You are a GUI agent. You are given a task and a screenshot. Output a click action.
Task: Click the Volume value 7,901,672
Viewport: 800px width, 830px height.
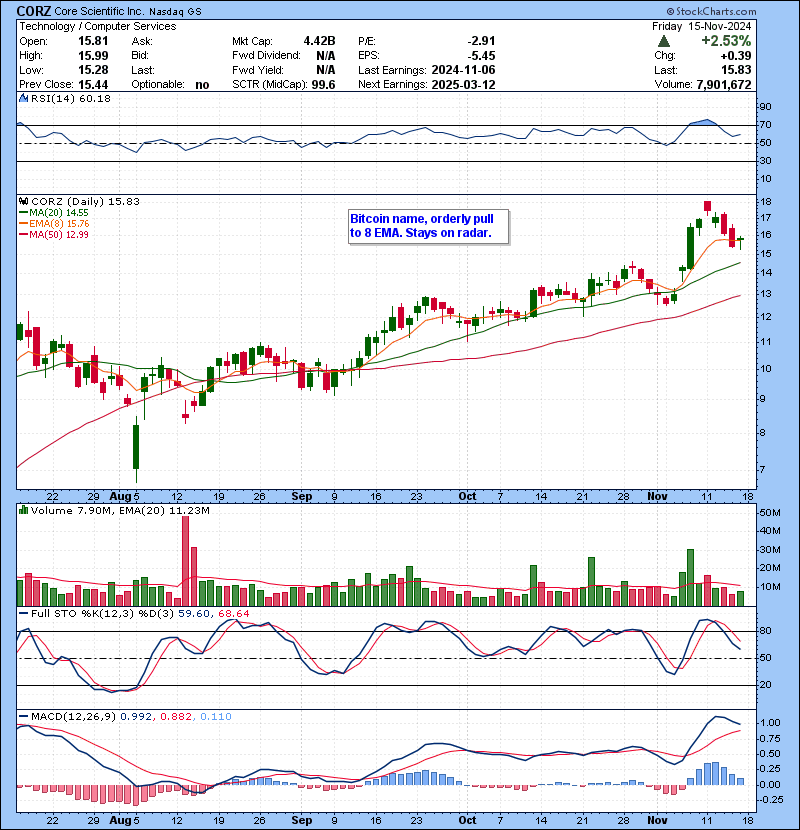pyautogui.click(x=724, y=85)
